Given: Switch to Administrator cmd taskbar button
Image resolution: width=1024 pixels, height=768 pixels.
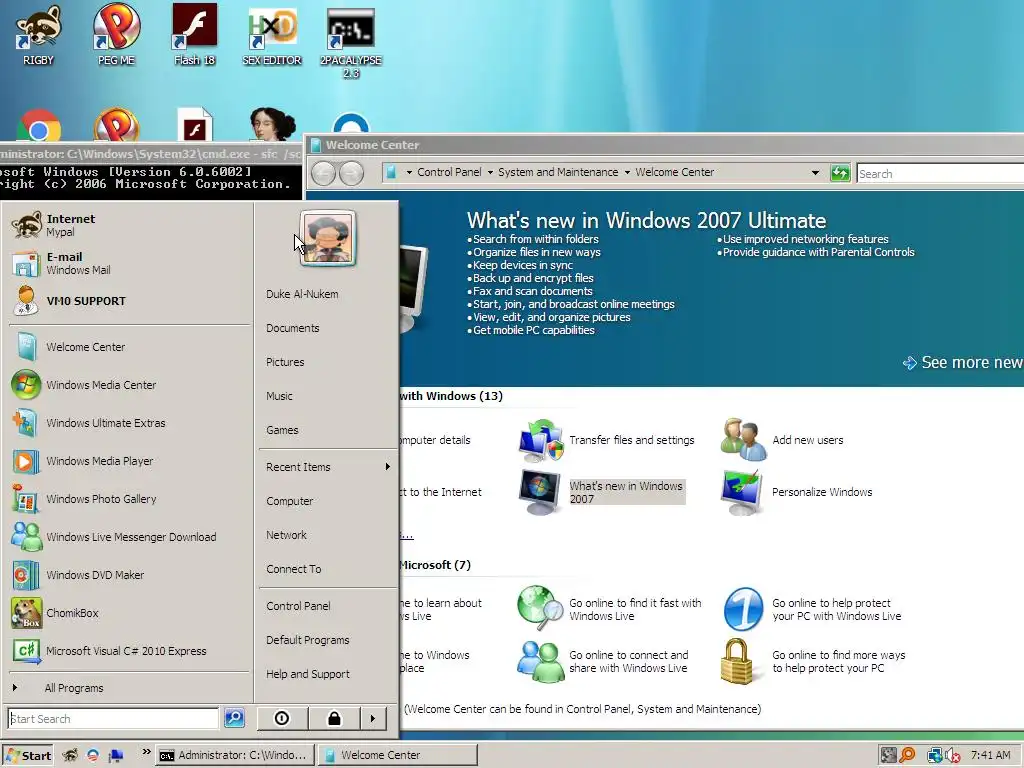Looking at the screenshot, I should coord(235,755).
